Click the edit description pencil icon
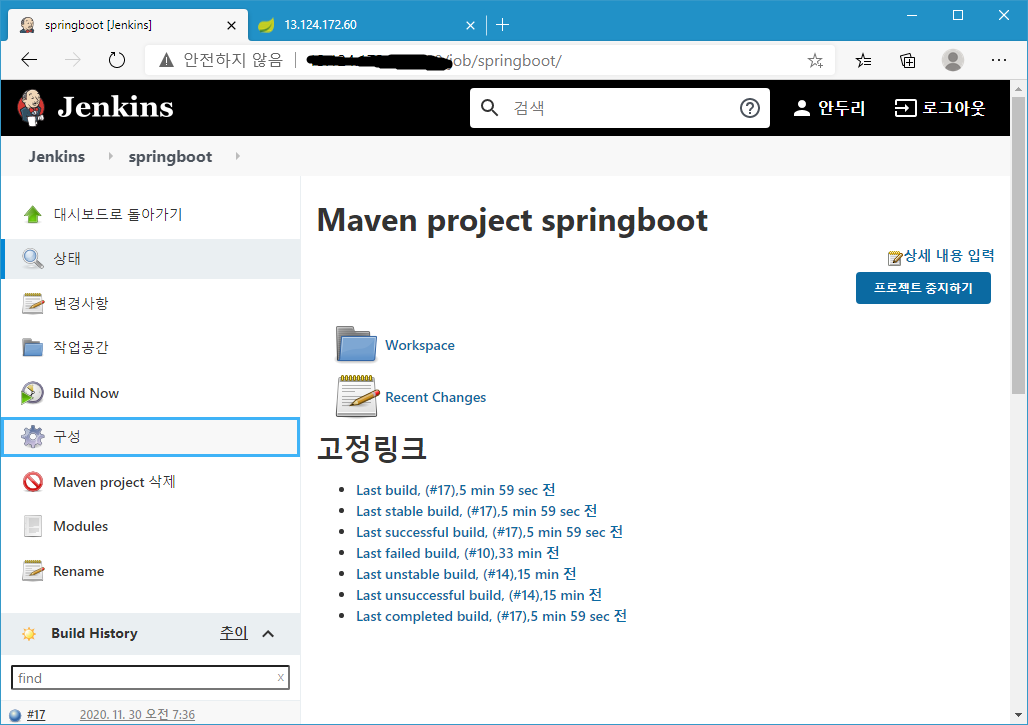 [895, 258]
